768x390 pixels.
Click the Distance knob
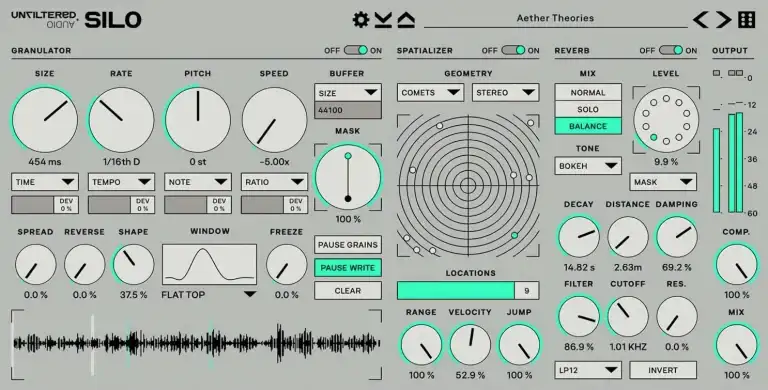[627, 237]
